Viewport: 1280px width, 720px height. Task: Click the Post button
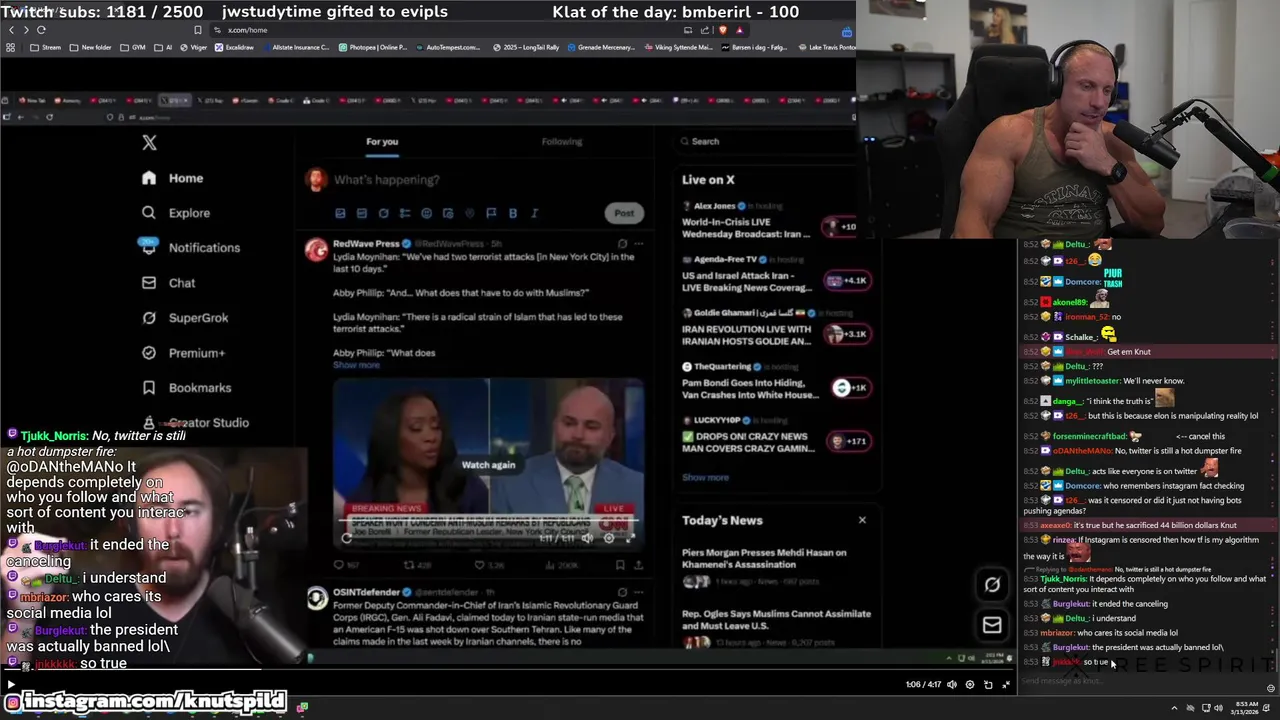(x=624, y=213)
